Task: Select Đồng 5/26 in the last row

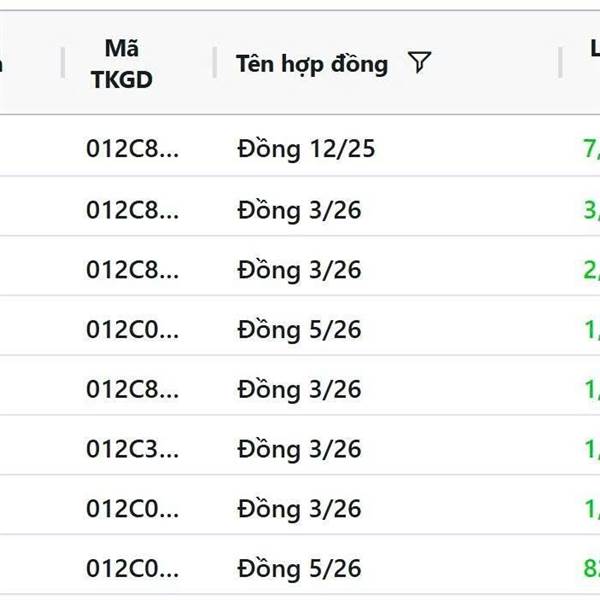Action: [299, 569]
